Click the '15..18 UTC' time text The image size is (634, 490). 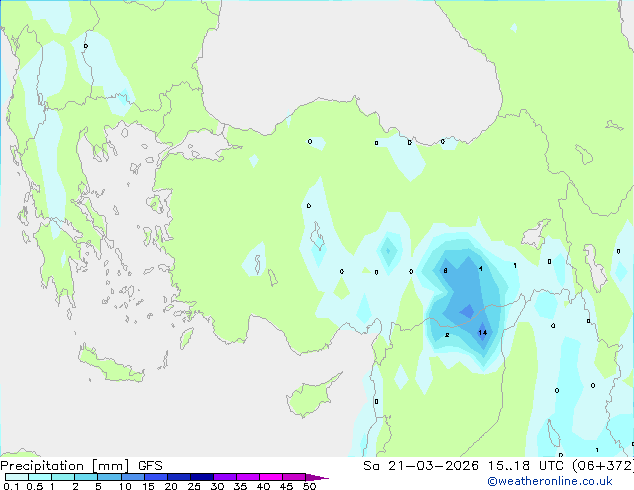525,466
